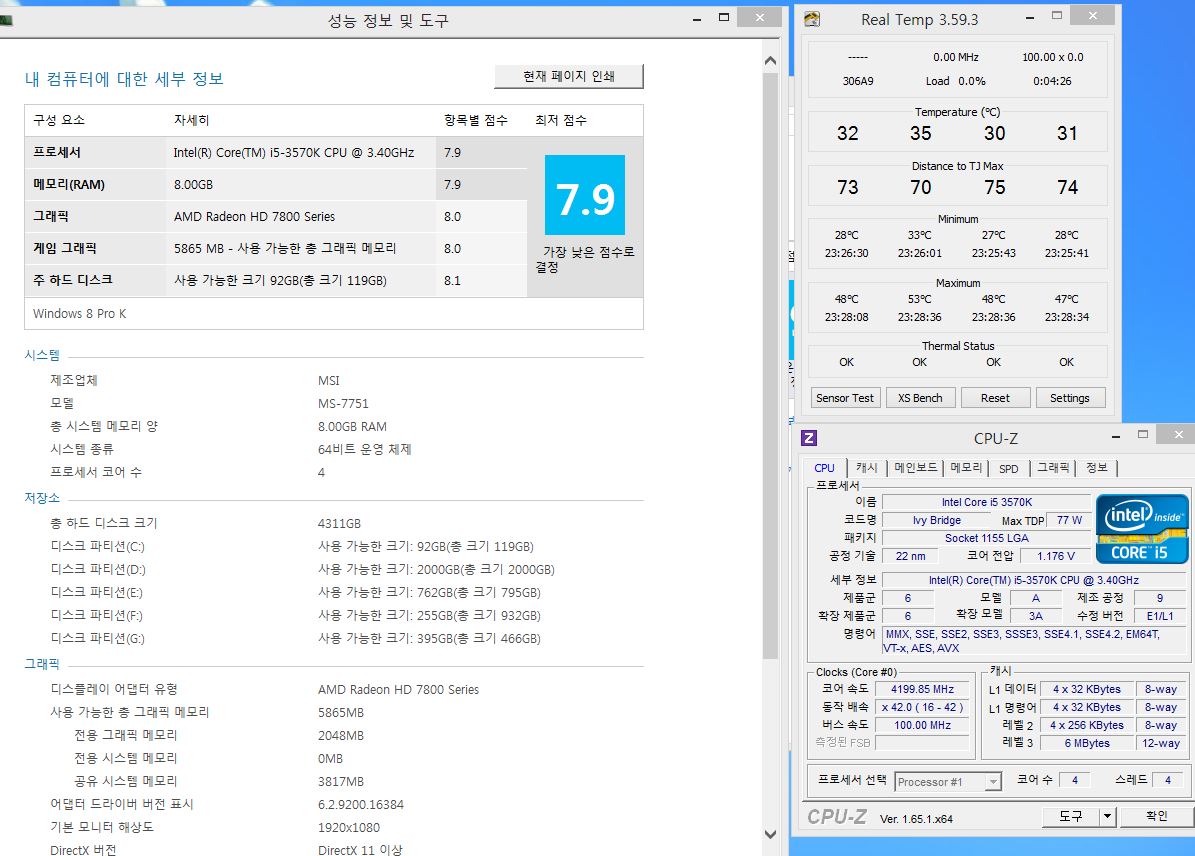Click the 버스 속도 value 100.00 MHz

pos(922,725)
